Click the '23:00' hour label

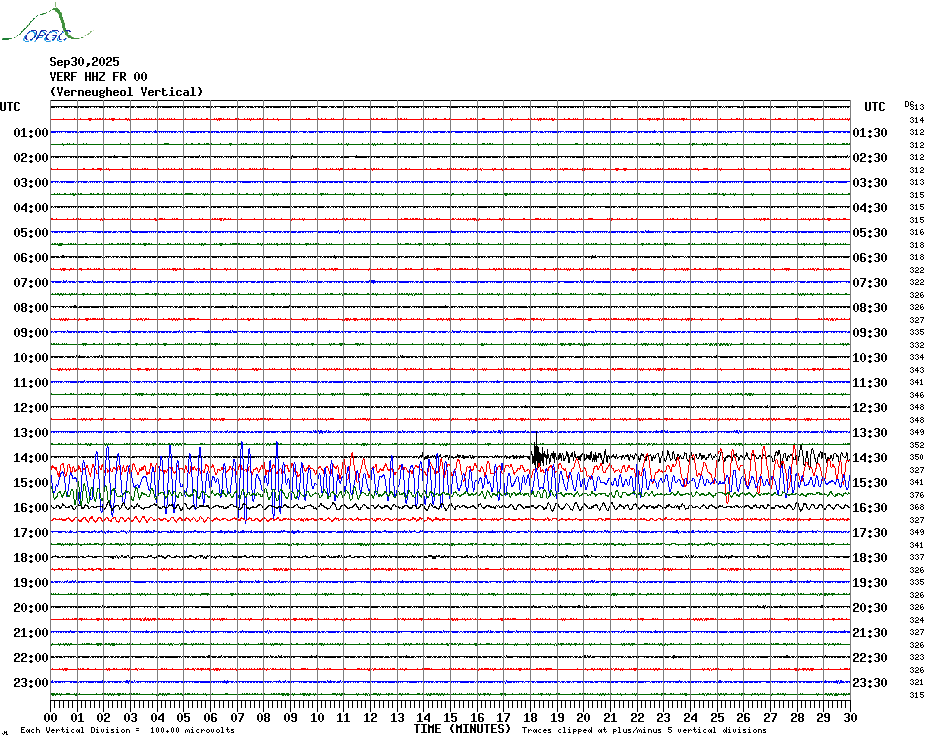tap(31, 682)
